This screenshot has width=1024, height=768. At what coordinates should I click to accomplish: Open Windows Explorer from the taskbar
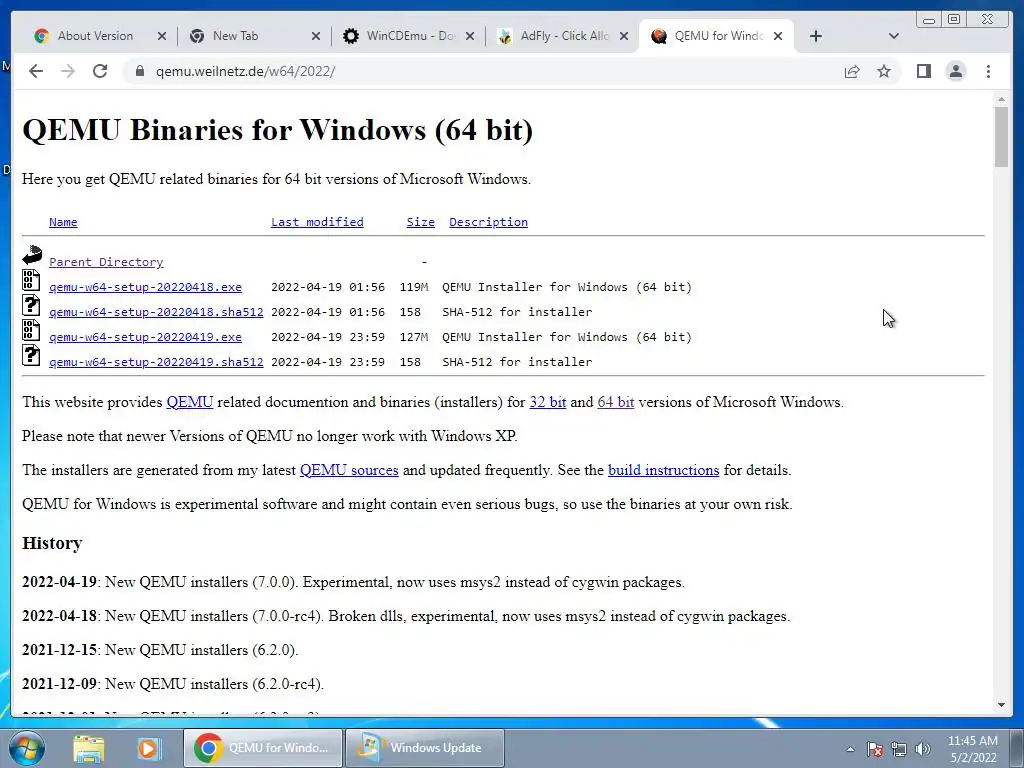(89, 748)
